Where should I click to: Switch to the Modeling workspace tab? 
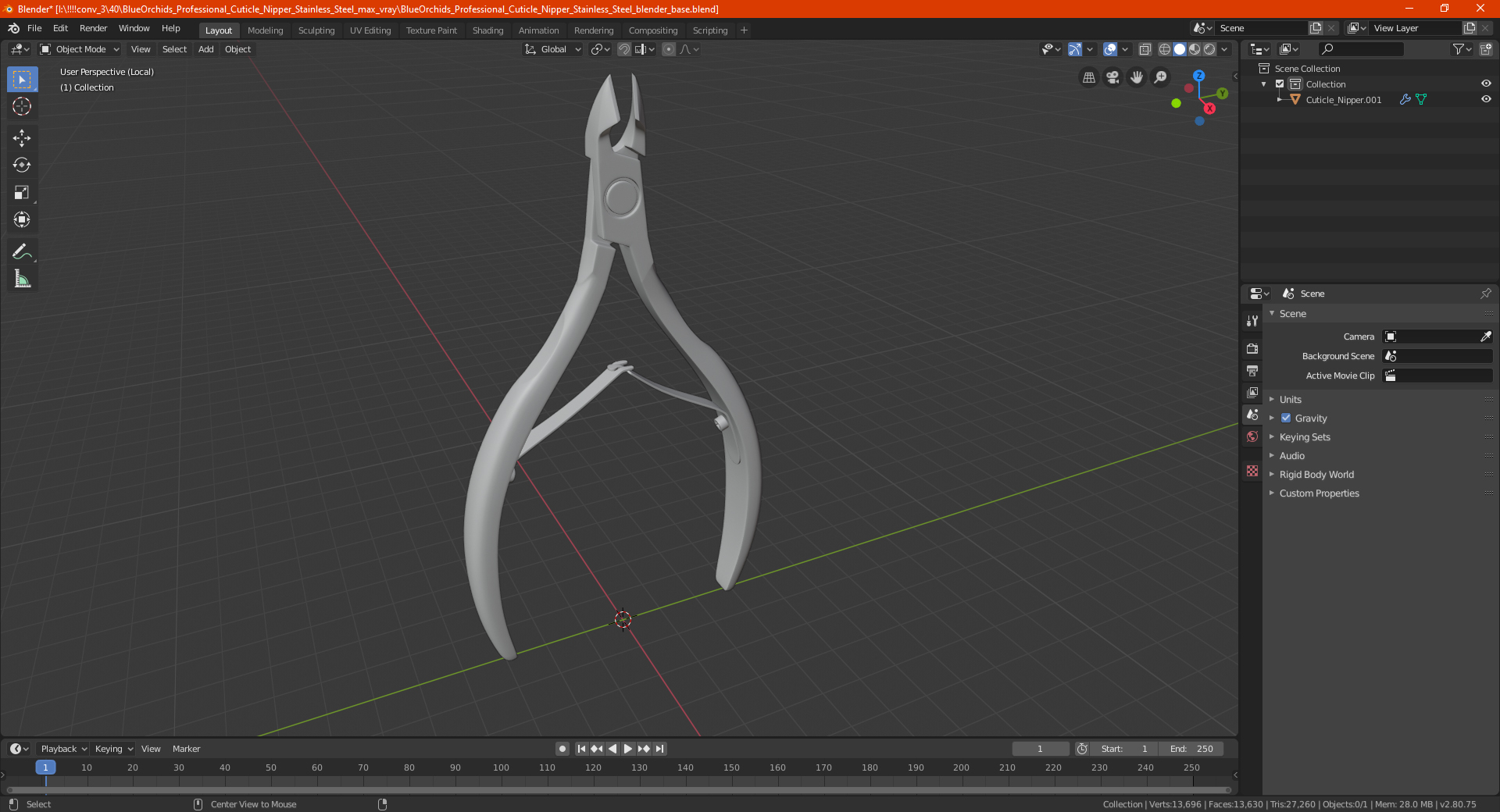click(x=265, y=30)
